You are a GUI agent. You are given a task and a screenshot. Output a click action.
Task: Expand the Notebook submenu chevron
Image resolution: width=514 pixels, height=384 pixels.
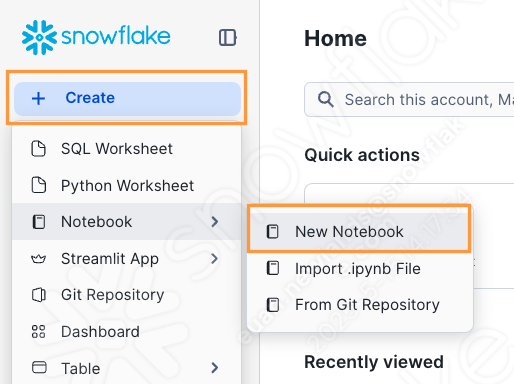[x=215, y=222]
